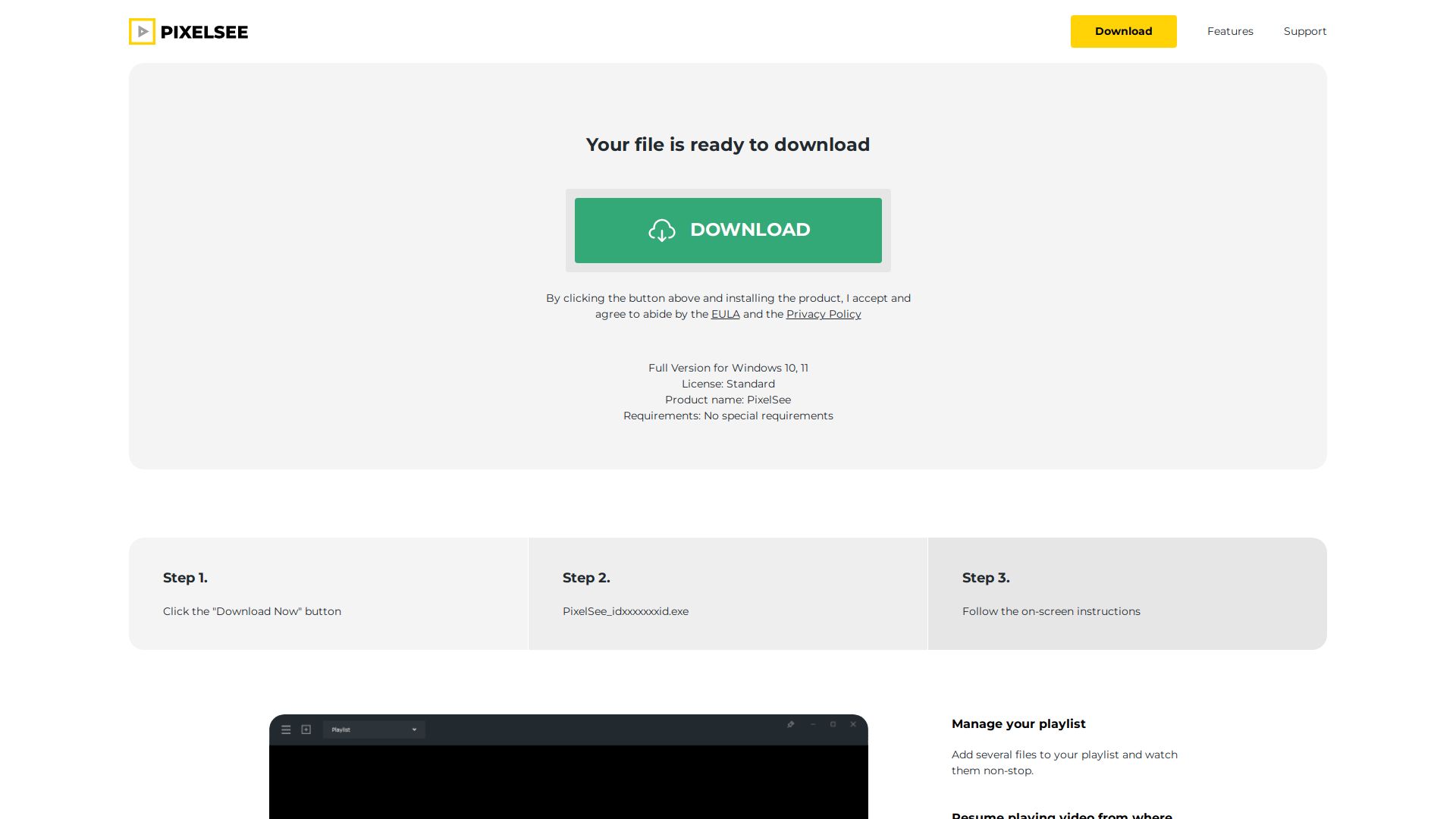Click the "Full Version for Windows 10, 11" line

tap(728, 368)
